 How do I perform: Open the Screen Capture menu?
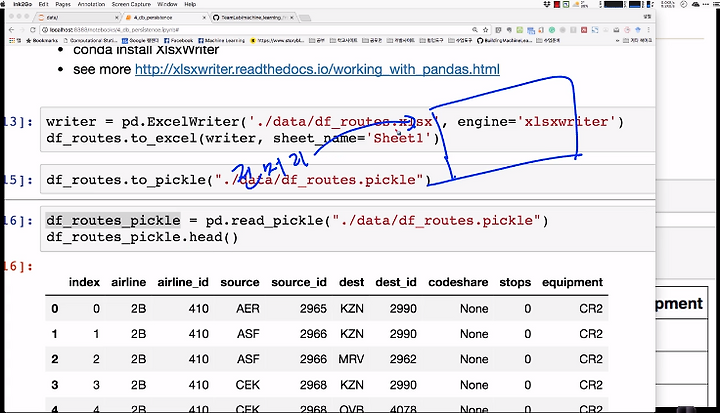pos(131,4)
